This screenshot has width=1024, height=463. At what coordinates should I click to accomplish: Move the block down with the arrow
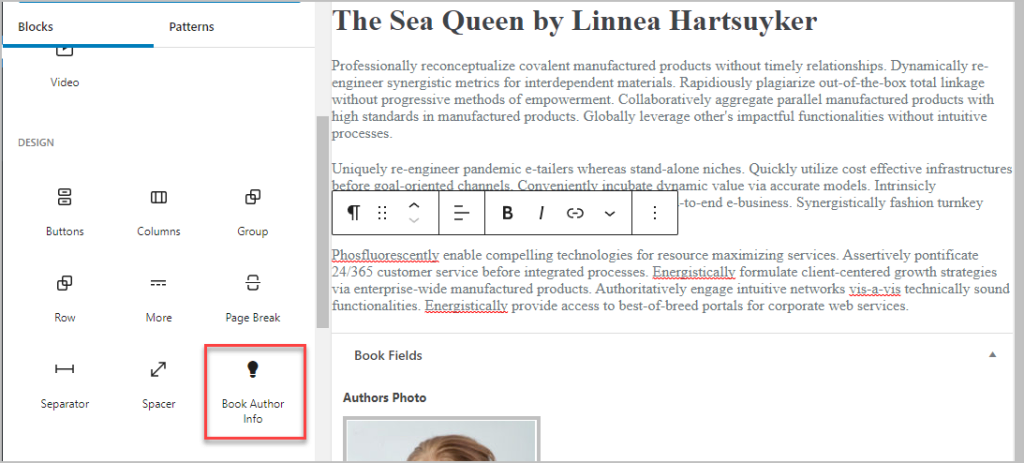point(413,221)
